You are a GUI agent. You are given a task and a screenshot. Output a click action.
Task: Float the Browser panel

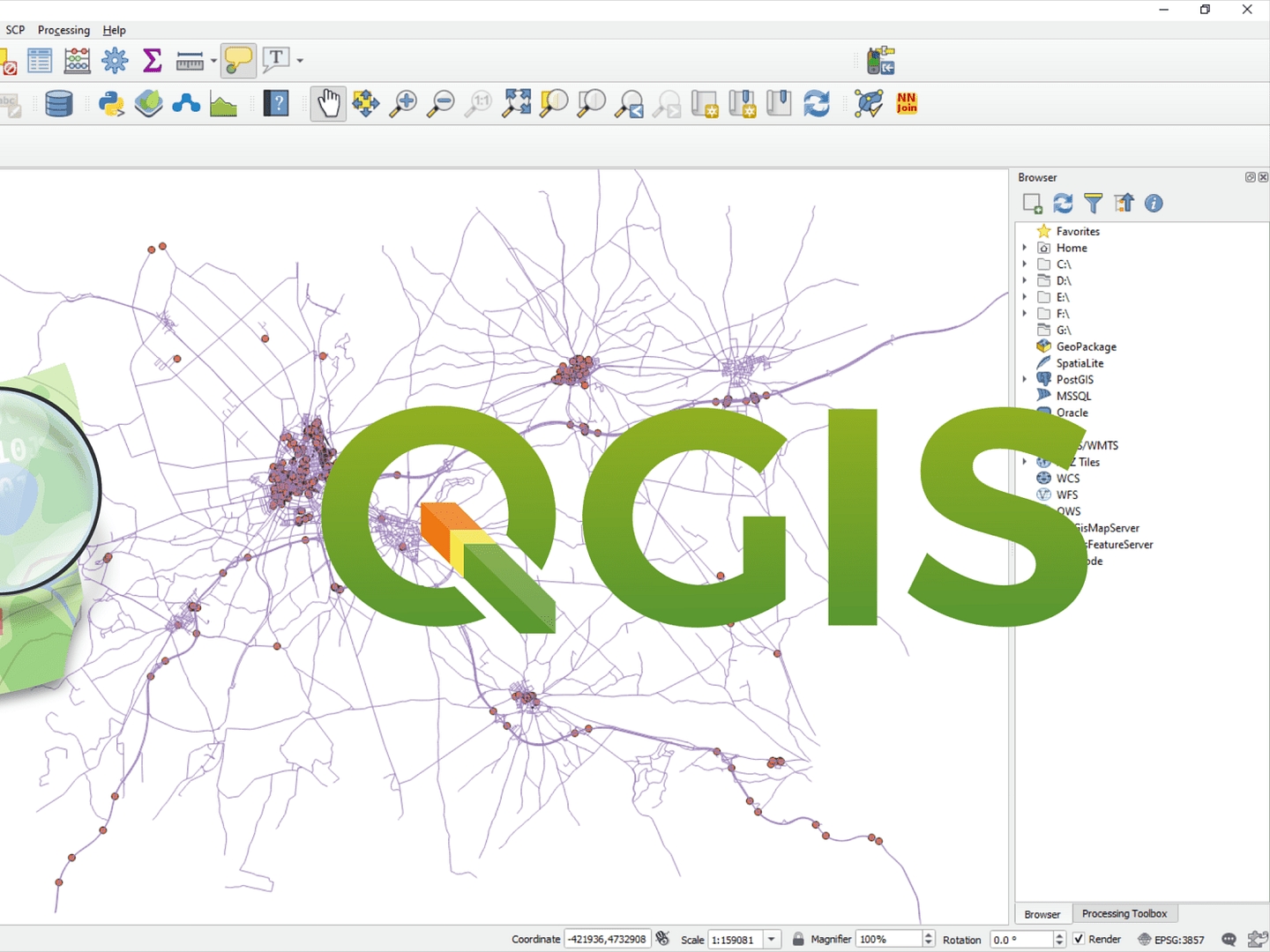[1250, 177]
